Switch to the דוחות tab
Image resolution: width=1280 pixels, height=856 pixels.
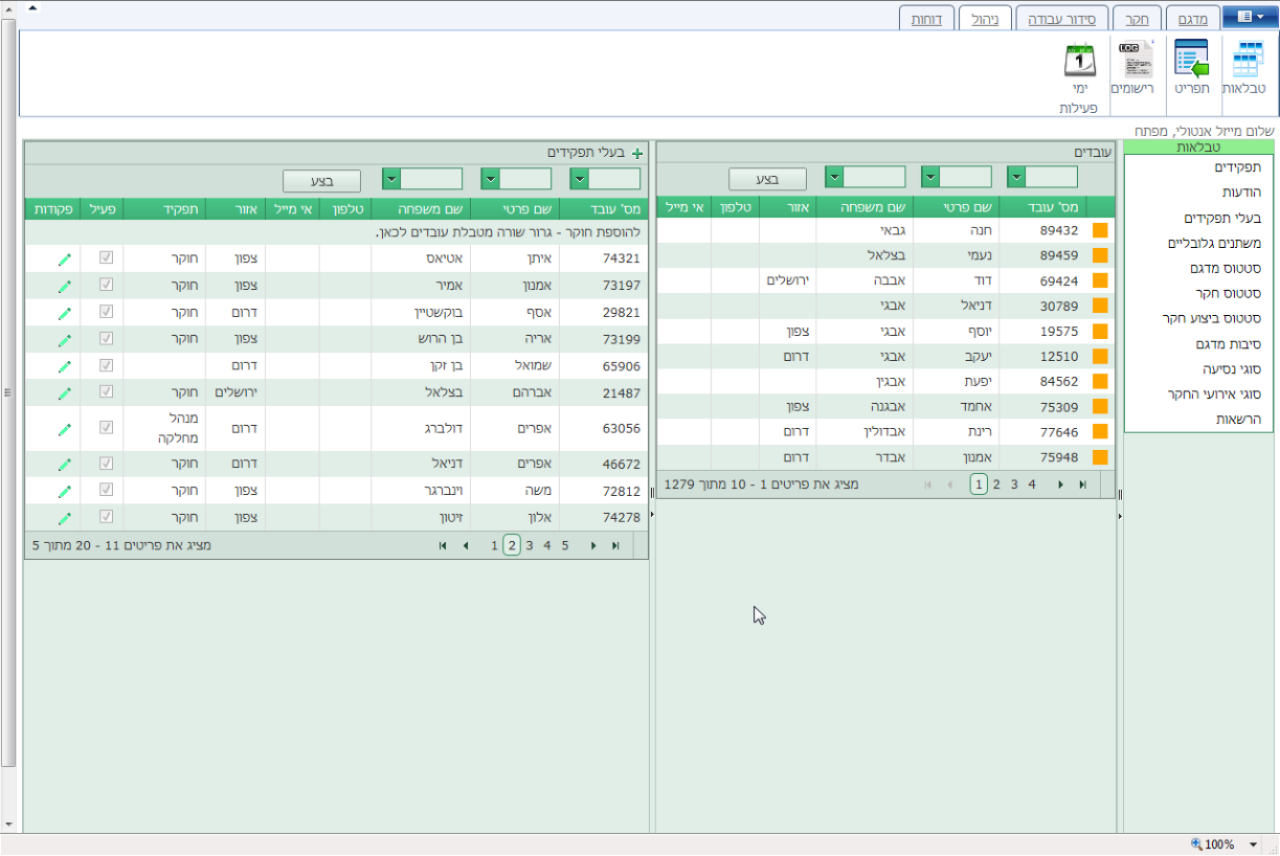(x=926, y=18)
